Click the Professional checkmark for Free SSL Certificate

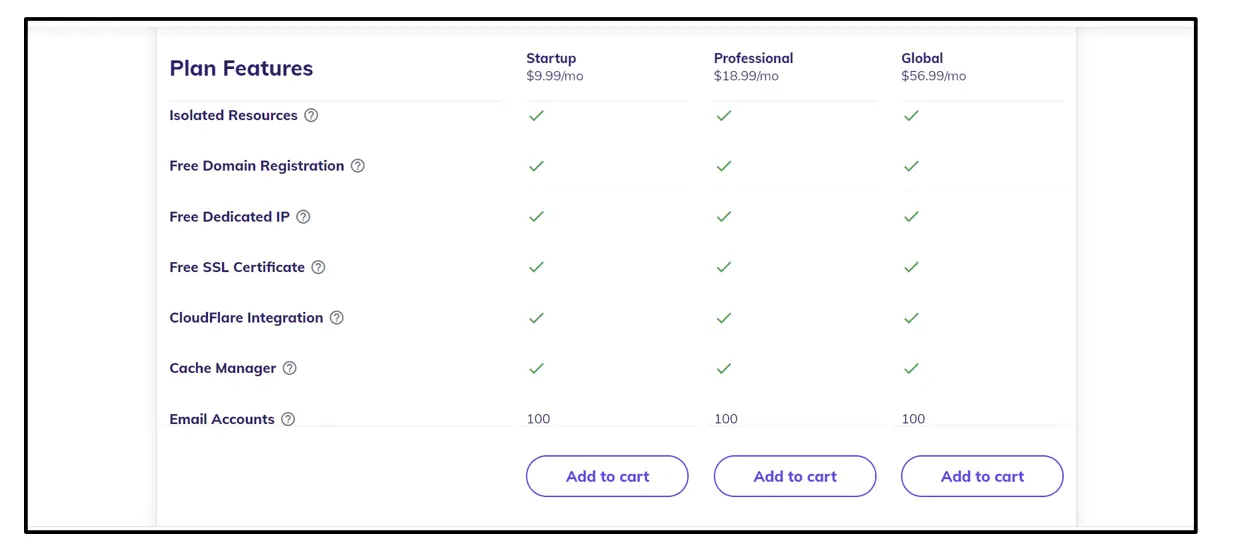point(724,267)
